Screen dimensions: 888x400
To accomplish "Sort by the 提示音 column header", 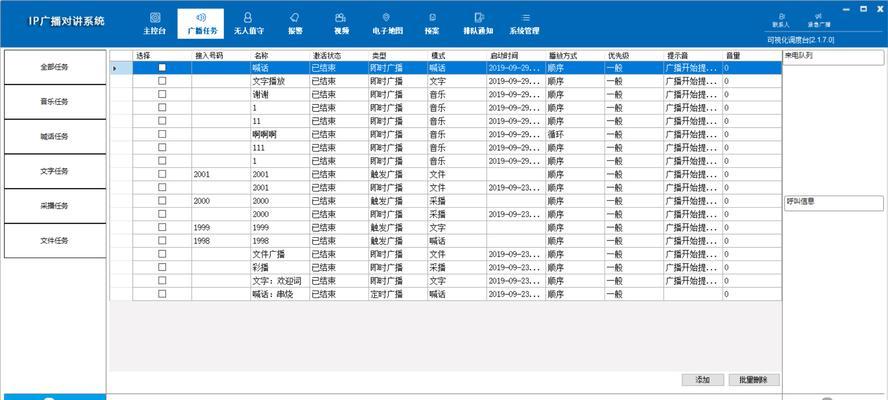I will pyautogui.click(x=692, y=56).
